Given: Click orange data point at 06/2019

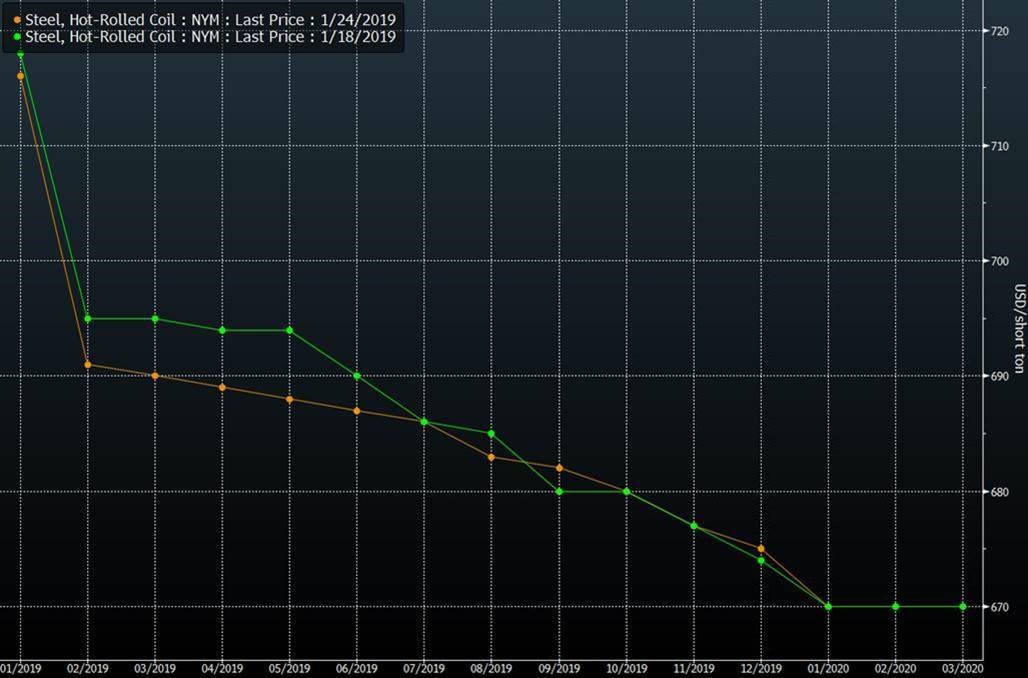Looking at the screenshot, I should click(357, 411).
